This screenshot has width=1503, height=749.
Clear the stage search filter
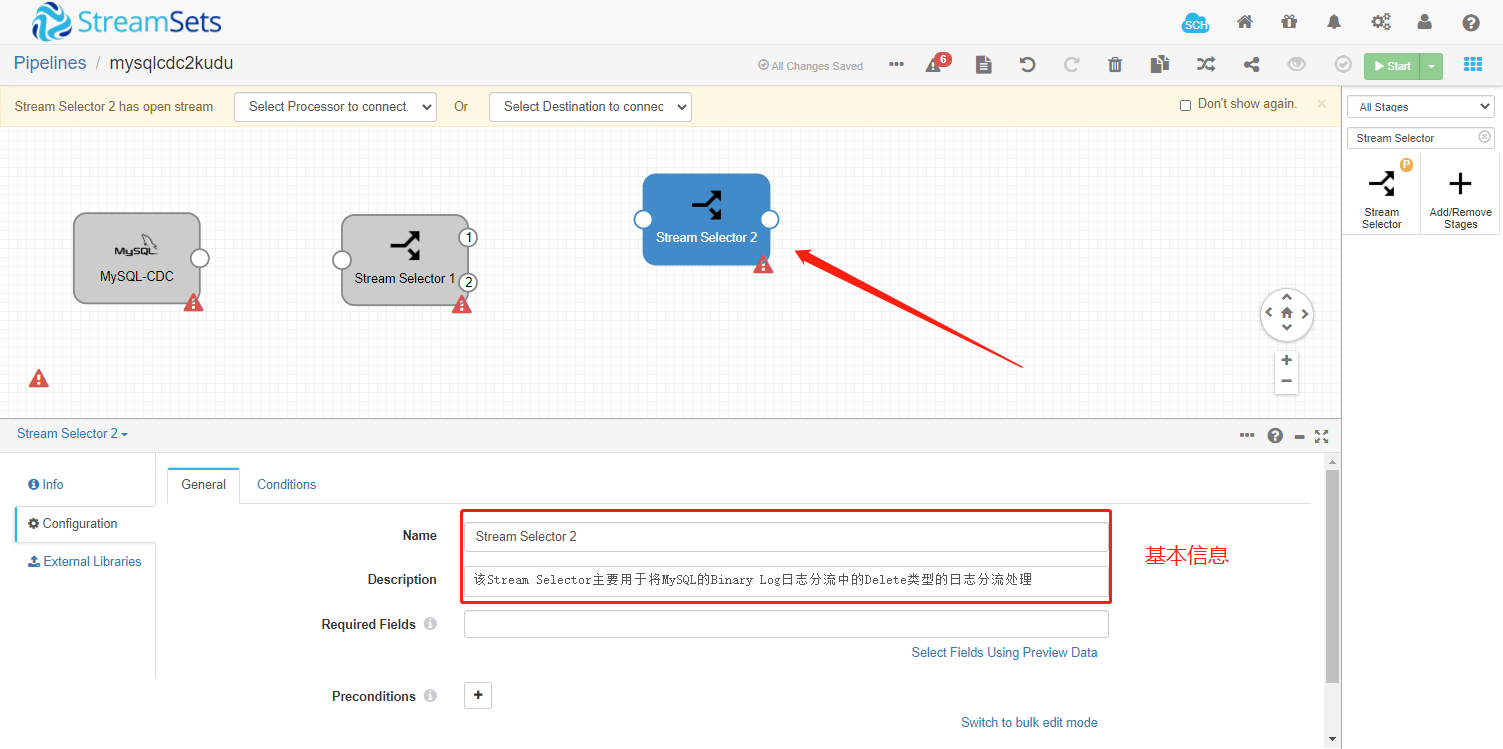pos(1484,137)
